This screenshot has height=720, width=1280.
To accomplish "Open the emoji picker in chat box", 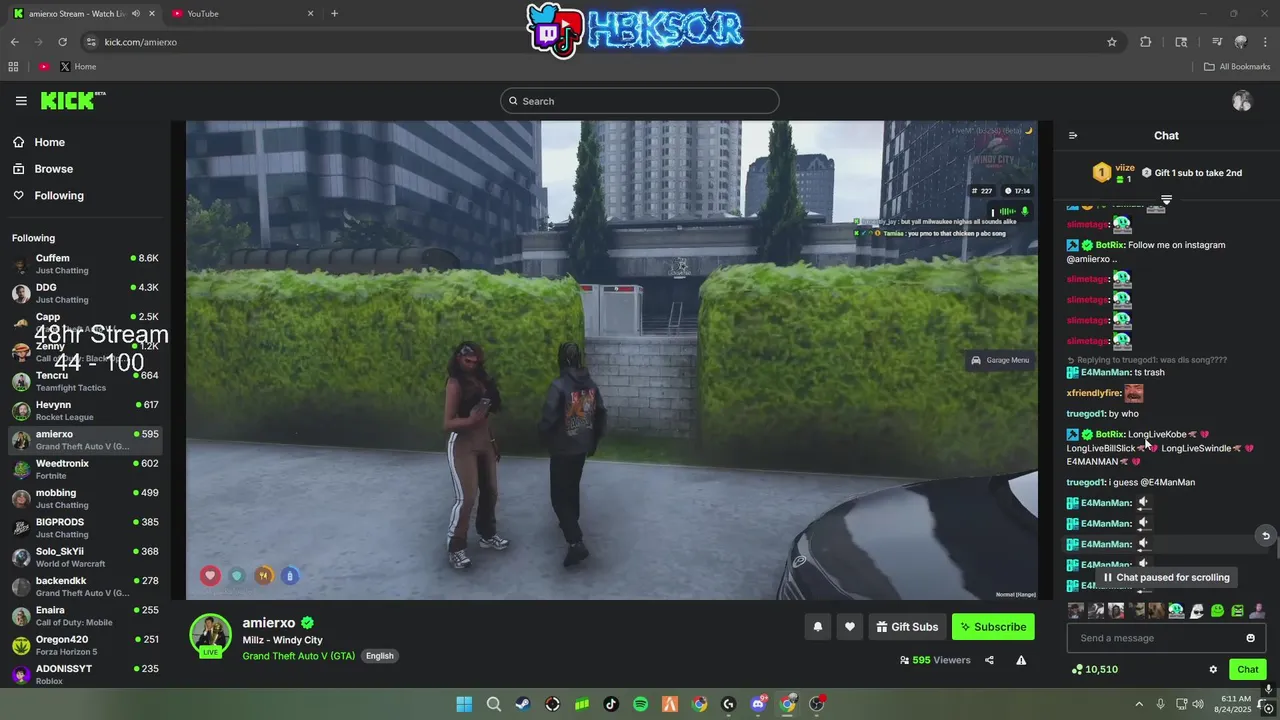I will (1250, 638).
